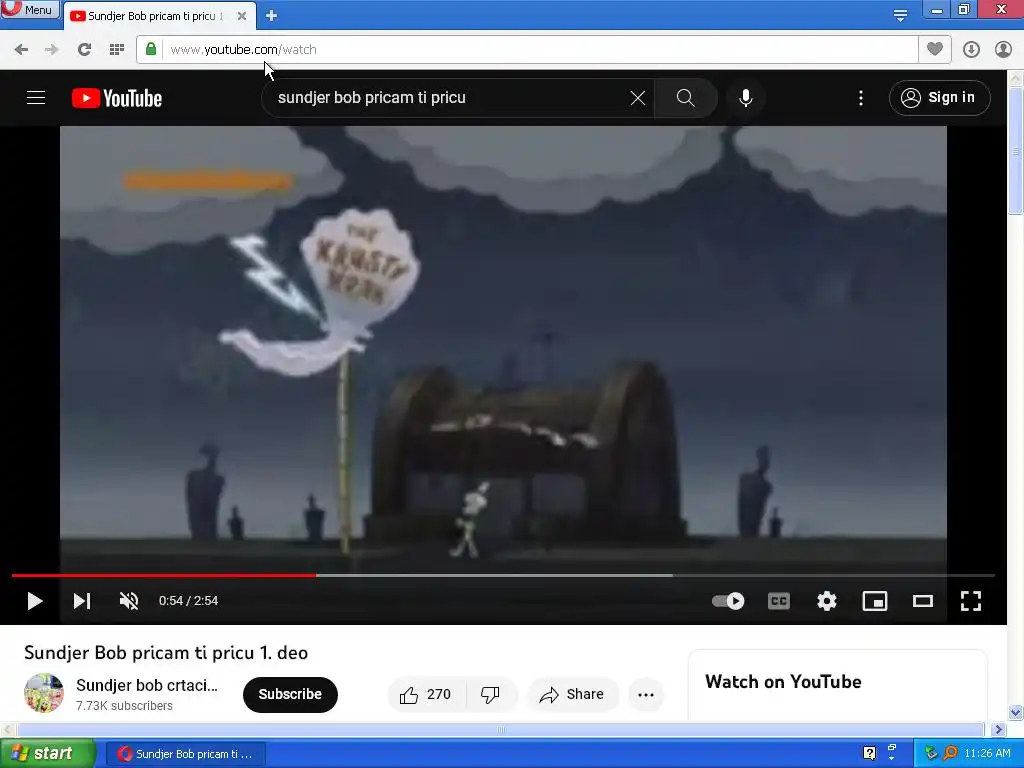Image resolution: width=1024 pixels, height=768 pixels.
Task: Subscribe to the channel
Action: [290, 694]
